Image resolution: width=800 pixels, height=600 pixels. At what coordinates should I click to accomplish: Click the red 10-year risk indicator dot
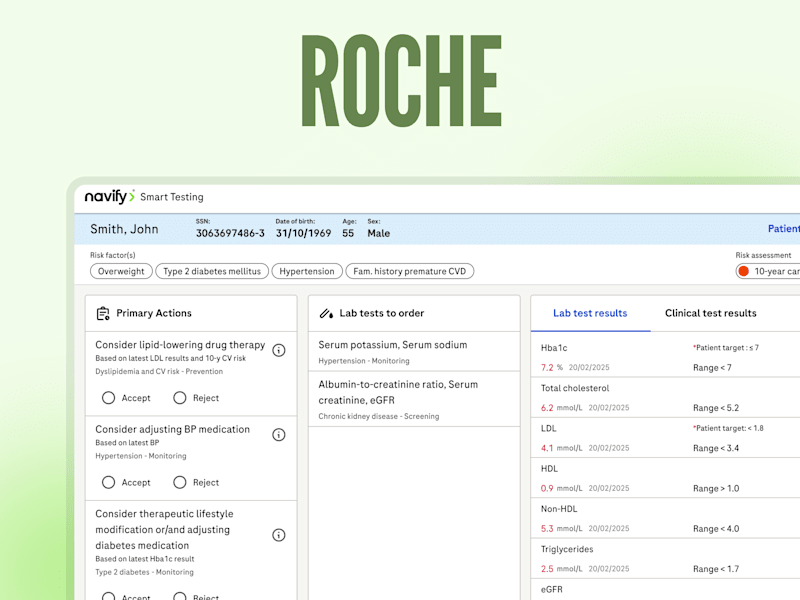click(743, 271)
